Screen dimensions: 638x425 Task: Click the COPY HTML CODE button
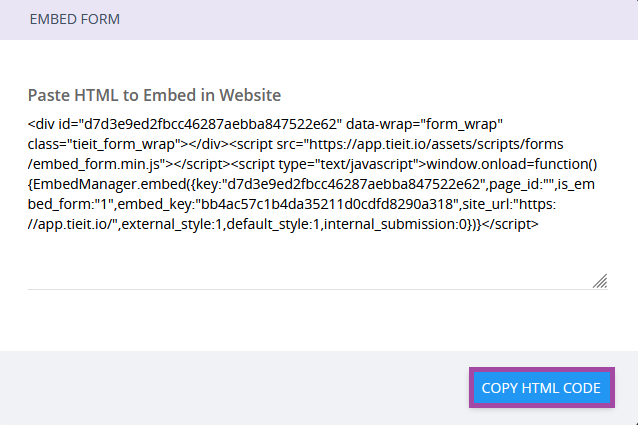(542, 388)
